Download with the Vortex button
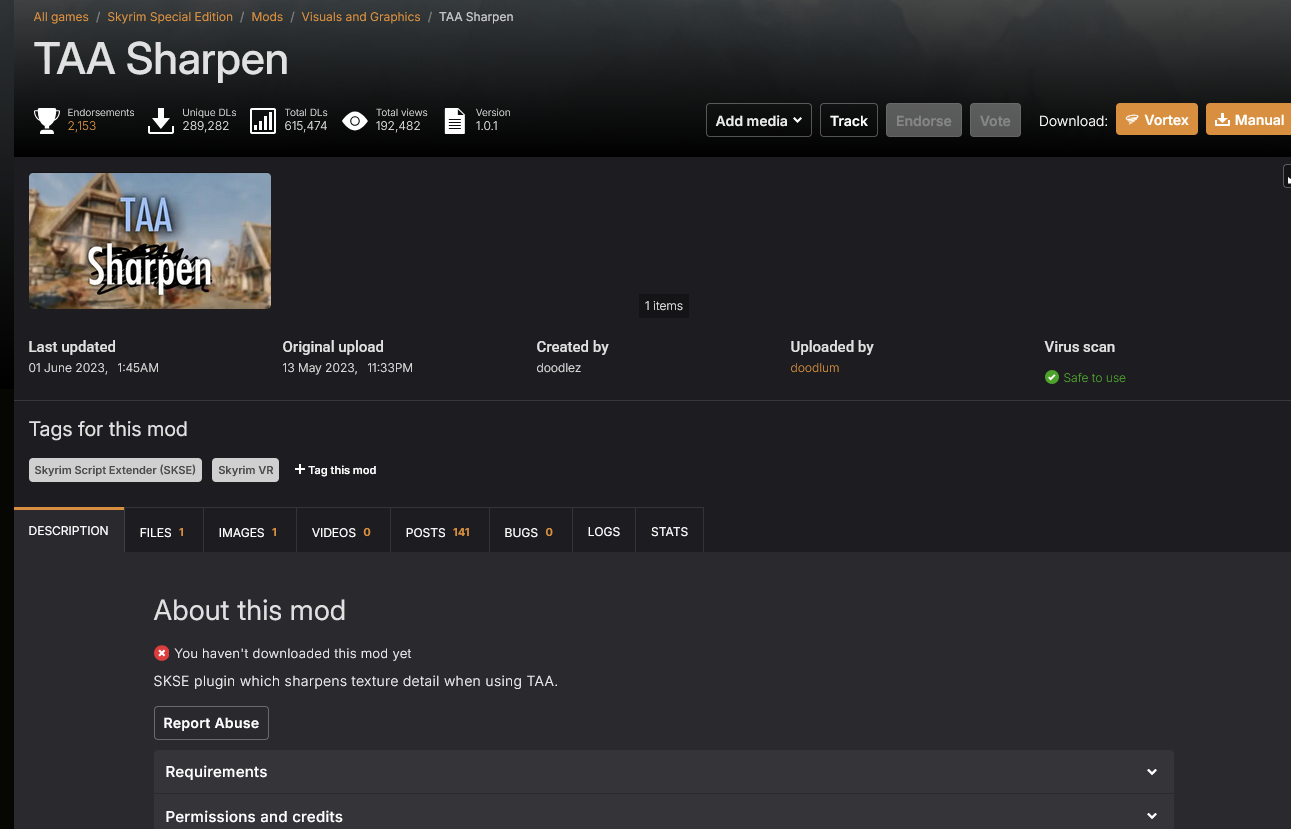Viewport: 1291px width, 829px height. (1157, 119)
